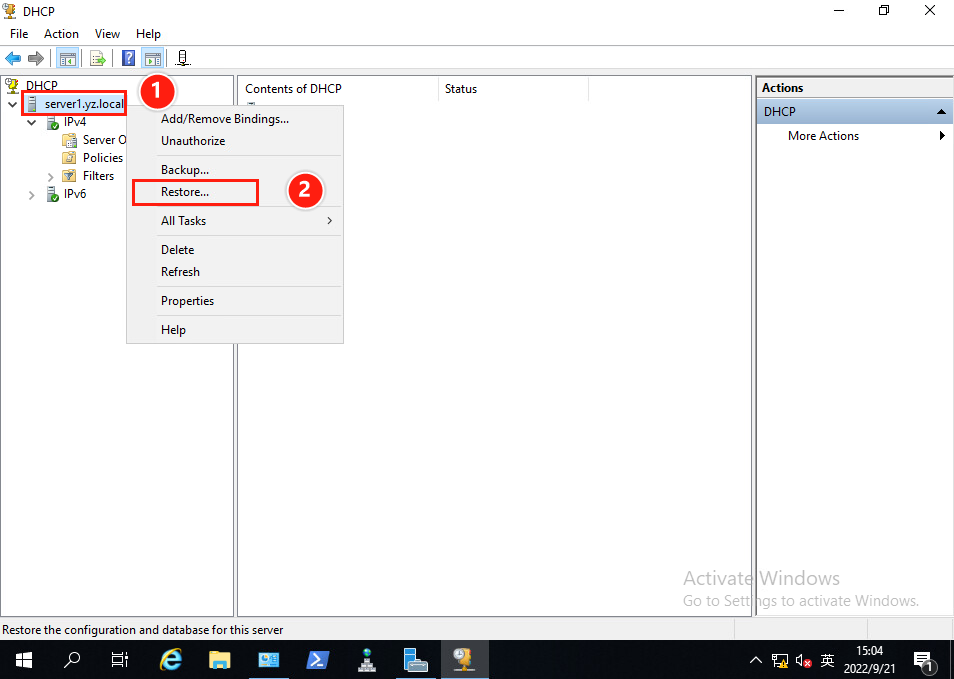Choose Restore... from the context menu

(185, 192)
